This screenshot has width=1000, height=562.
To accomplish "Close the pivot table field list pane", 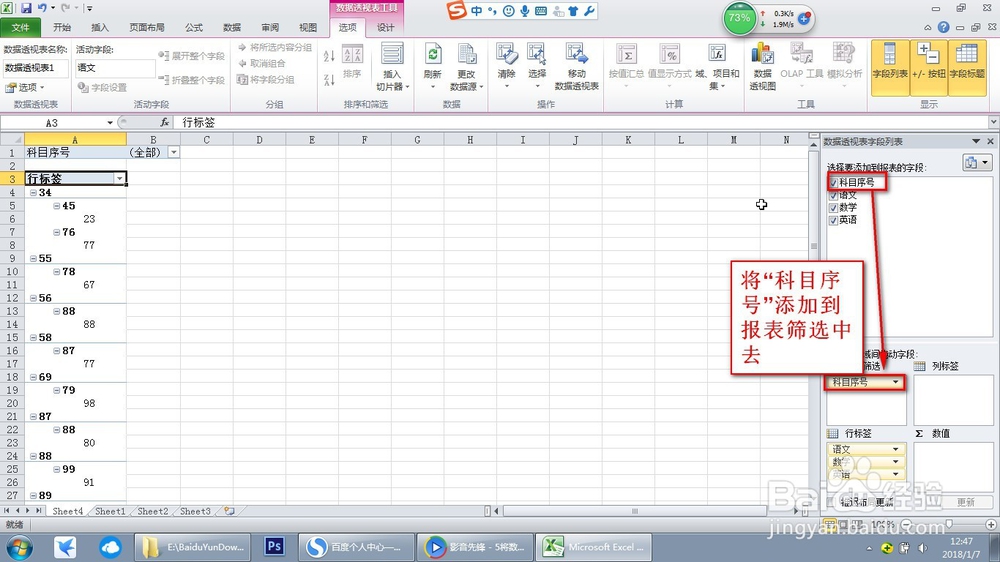I will 990,142.
